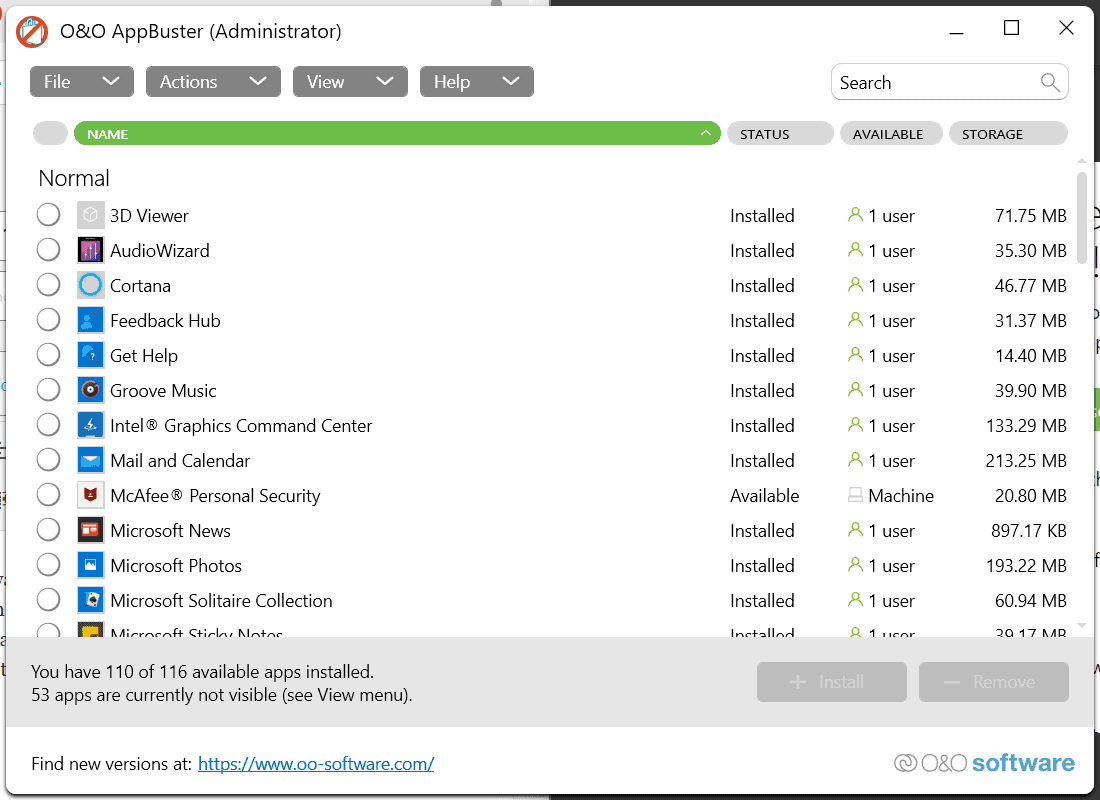
Task: Open the Actions dropdown menu
Action: coord(212,81)
